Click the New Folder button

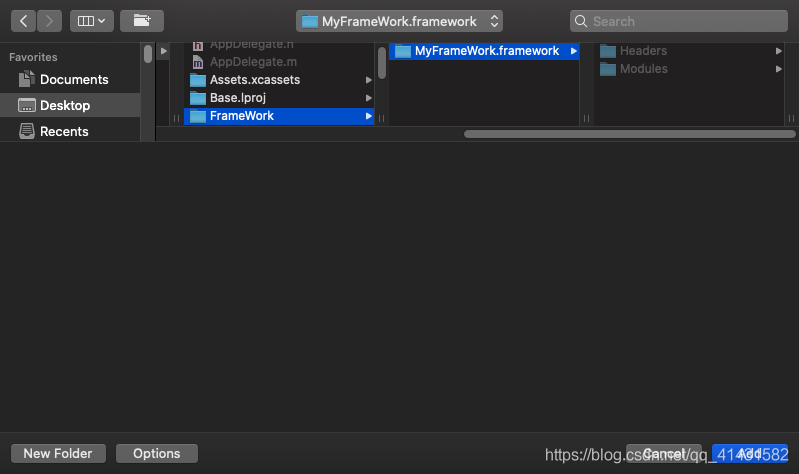click(58, 453)
